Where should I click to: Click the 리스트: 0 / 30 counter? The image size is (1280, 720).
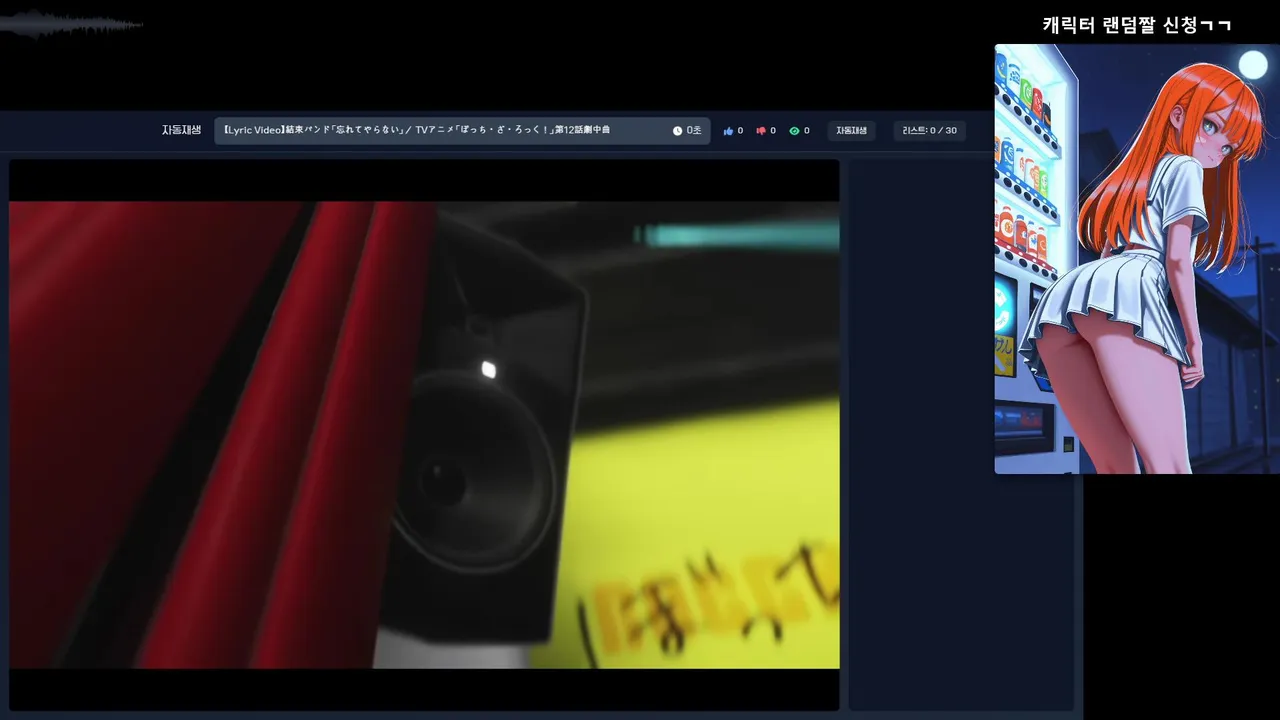click(929, 131)
